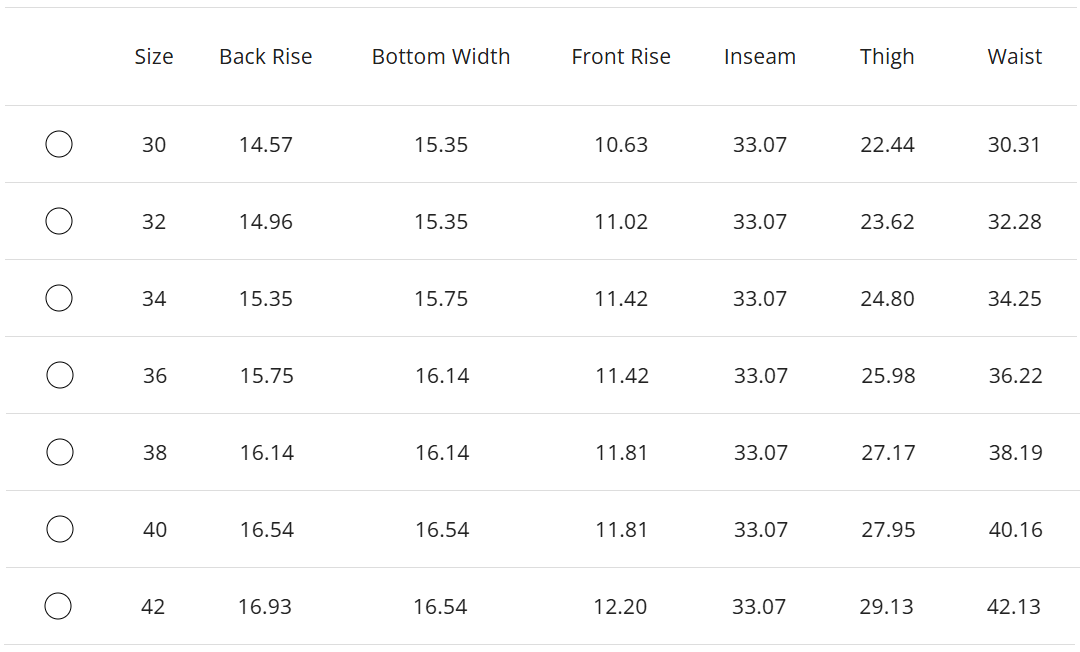Select the radio button for size 42
The height and width of the screenshot is (652, 1080).
click(59, 606)
